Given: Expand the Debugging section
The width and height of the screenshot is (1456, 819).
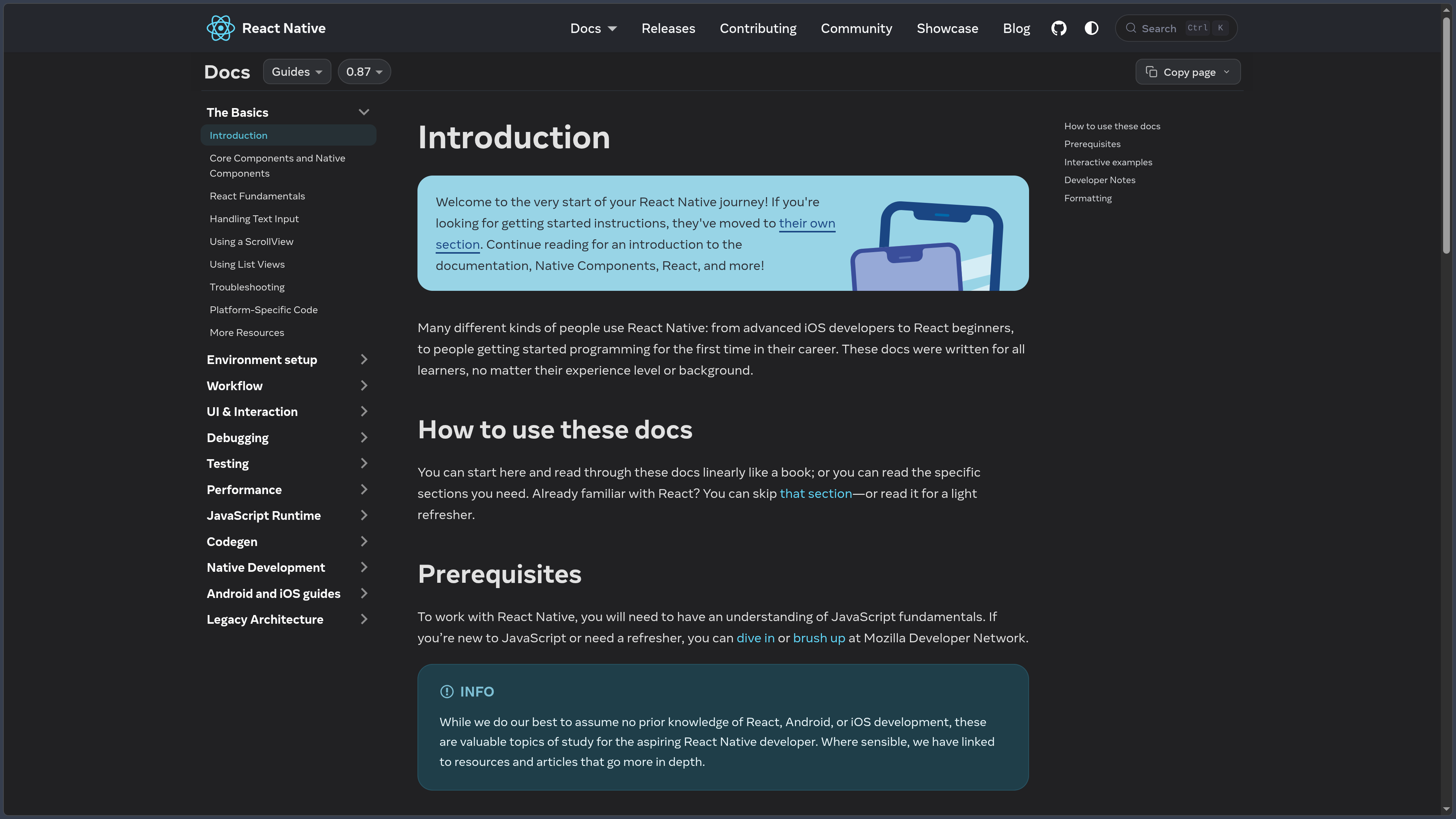Looking at the screenshot, I should click(x=364, y=438).
